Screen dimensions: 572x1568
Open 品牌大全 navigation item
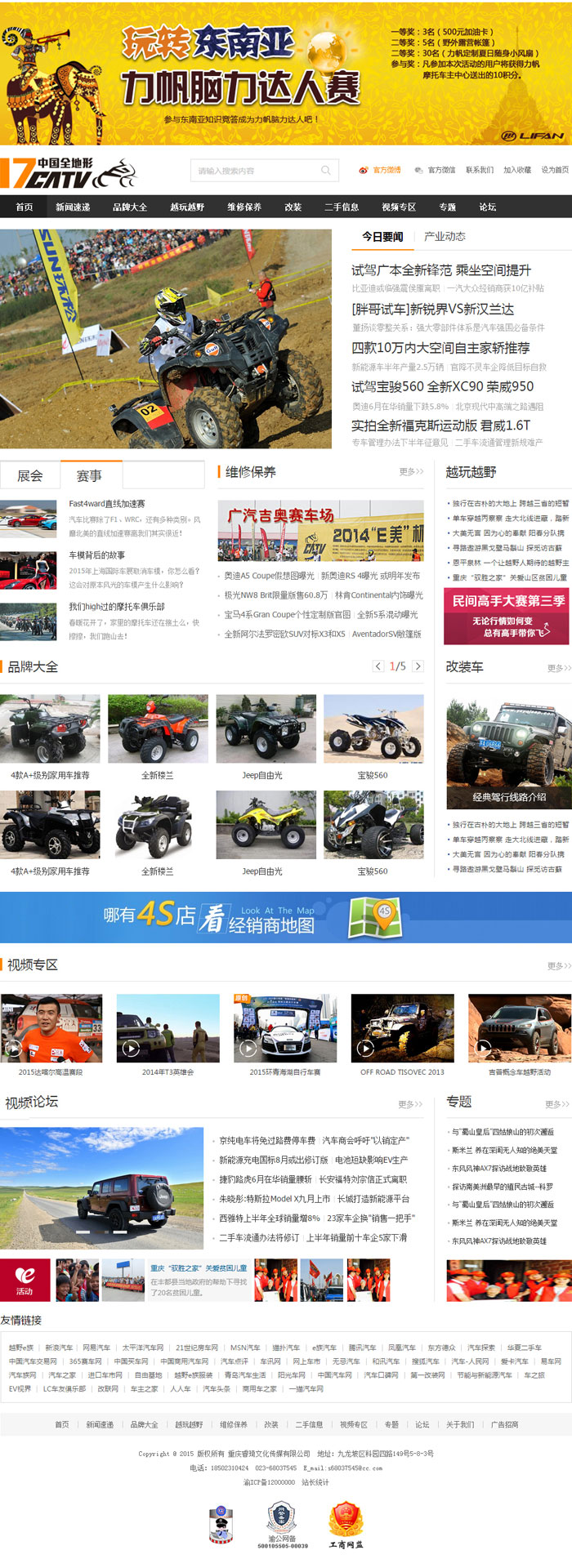point(130,207)
